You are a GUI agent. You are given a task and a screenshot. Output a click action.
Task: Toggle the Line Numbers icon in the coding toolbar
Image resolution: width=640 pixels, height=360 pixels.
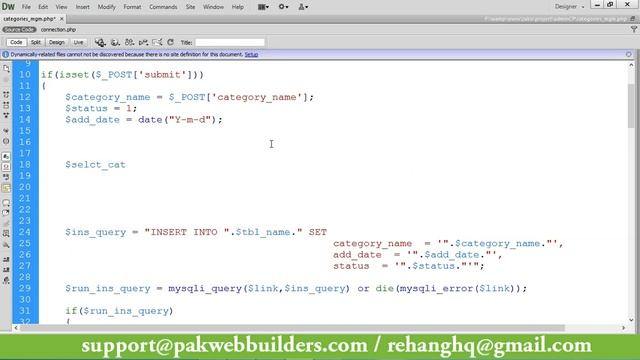tap(6, 156)
